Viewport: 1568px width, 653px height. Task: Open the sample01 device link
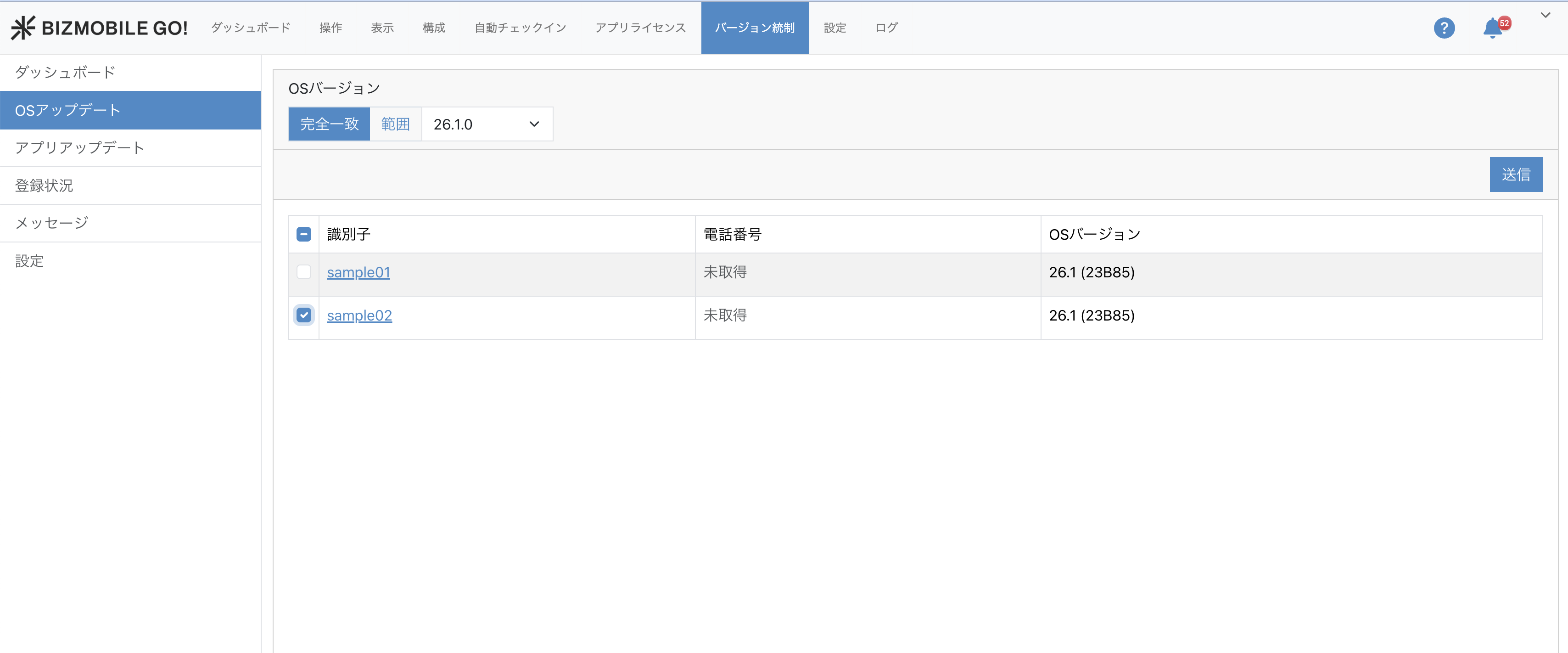pyautogui.click(x=358, y=272)
